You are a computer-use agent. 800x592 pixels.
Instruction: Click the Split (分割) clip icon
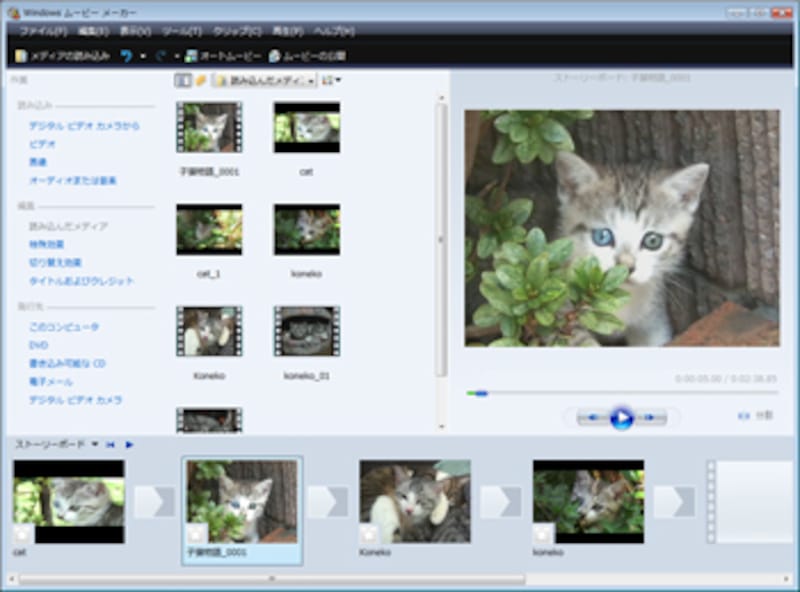pos(743,416)
